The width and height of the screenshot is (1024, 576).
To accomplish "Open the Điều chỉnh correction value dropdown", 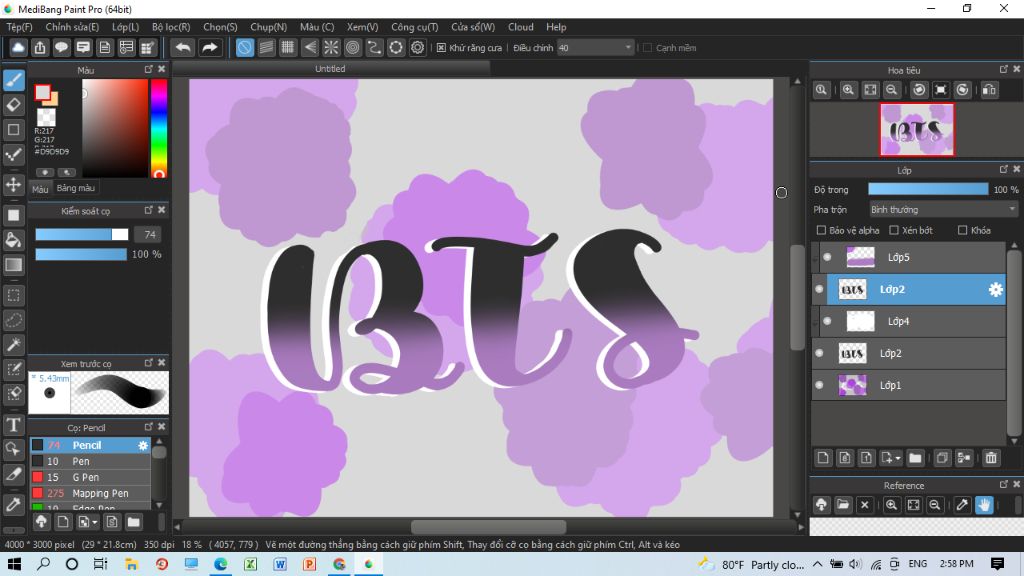I will pyautogui.click(x=596, y=48).
